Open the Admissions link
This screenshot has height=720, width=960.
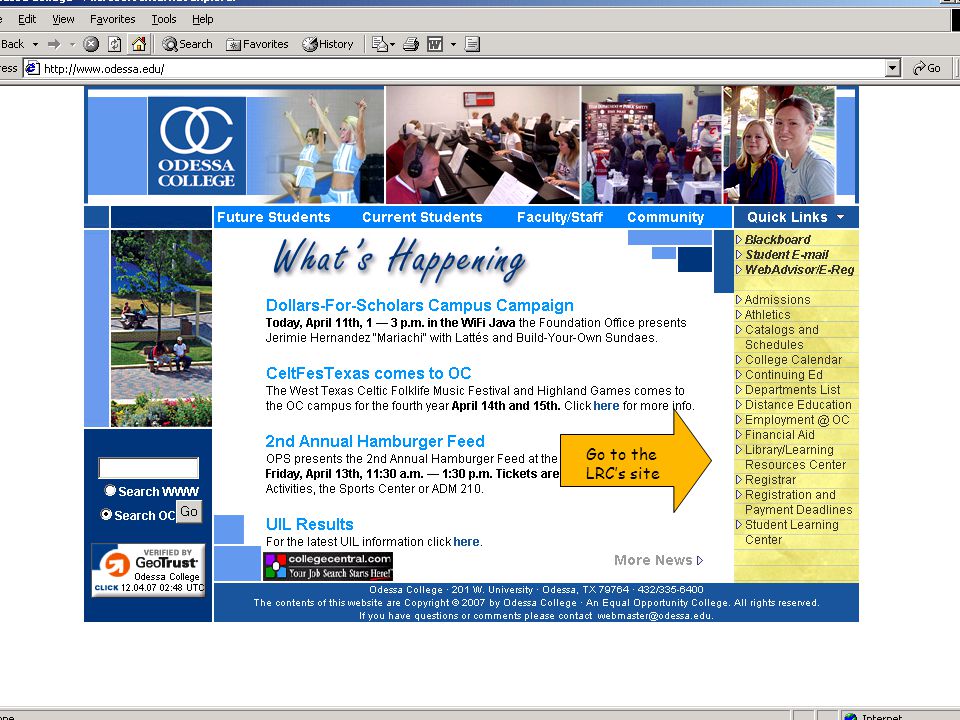[x=778, y=299]
